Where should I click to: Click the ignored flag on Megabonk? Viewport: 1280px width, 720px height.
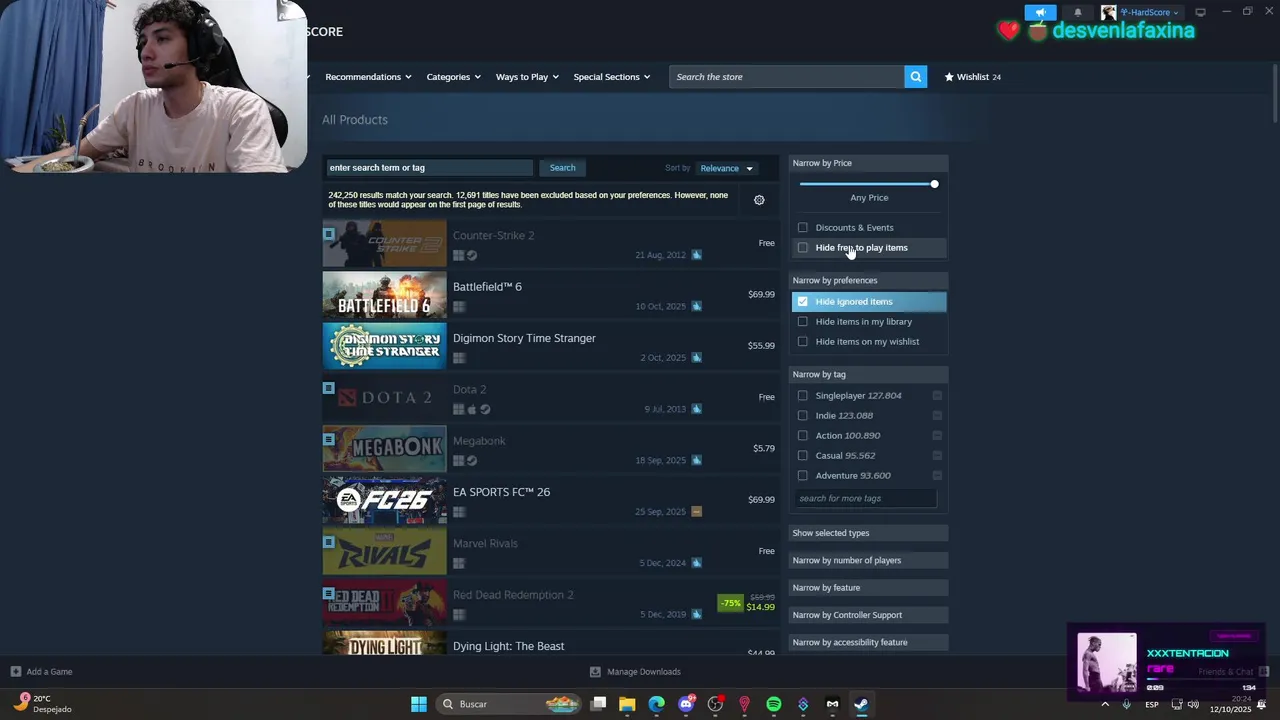(328, 439)
